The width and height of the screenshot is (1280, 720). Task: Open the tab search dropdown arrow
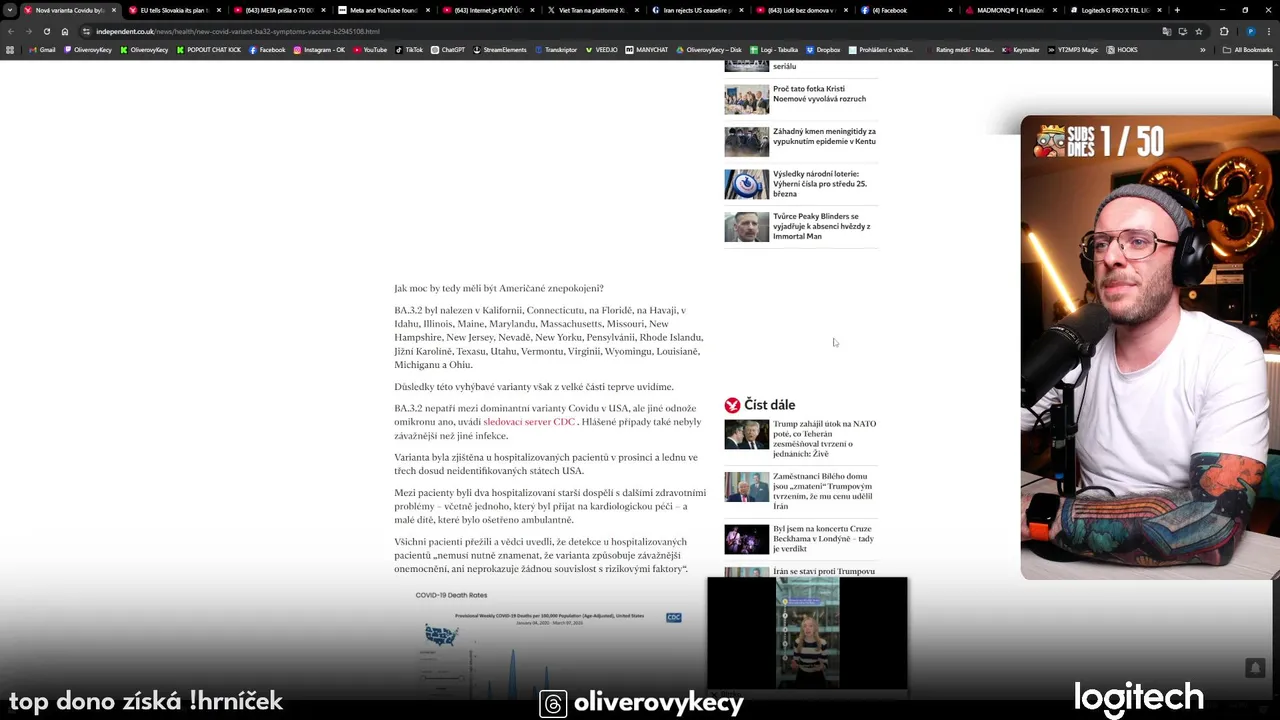[10, 10]
